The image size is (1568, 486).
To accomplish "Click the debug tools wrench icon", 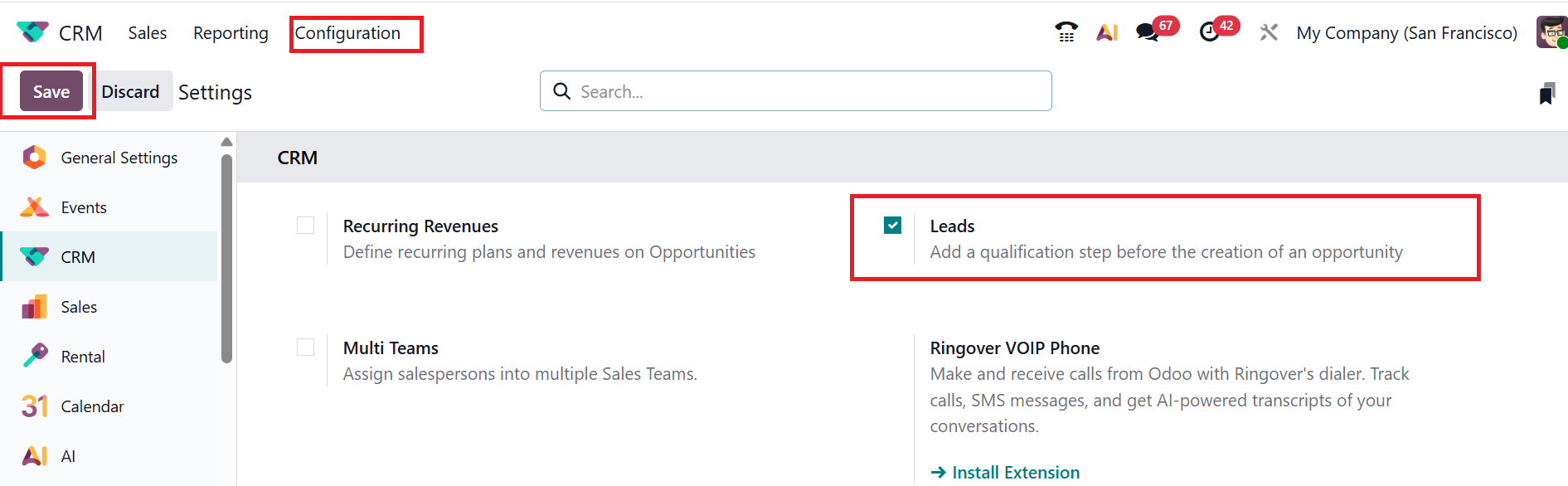I will [x=1269, y=32].
